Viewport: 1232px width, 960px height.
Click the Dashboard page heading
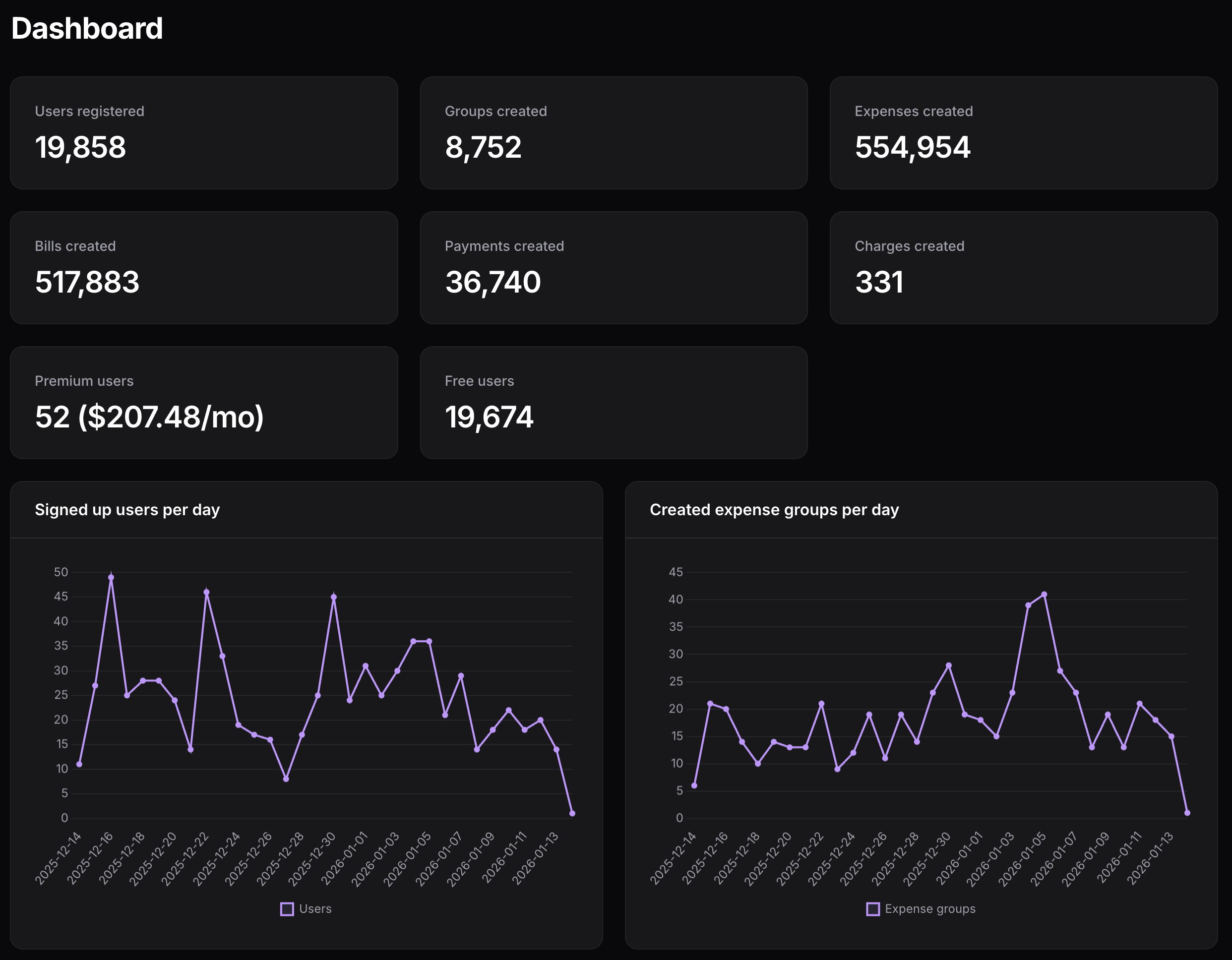click(87, 28)
